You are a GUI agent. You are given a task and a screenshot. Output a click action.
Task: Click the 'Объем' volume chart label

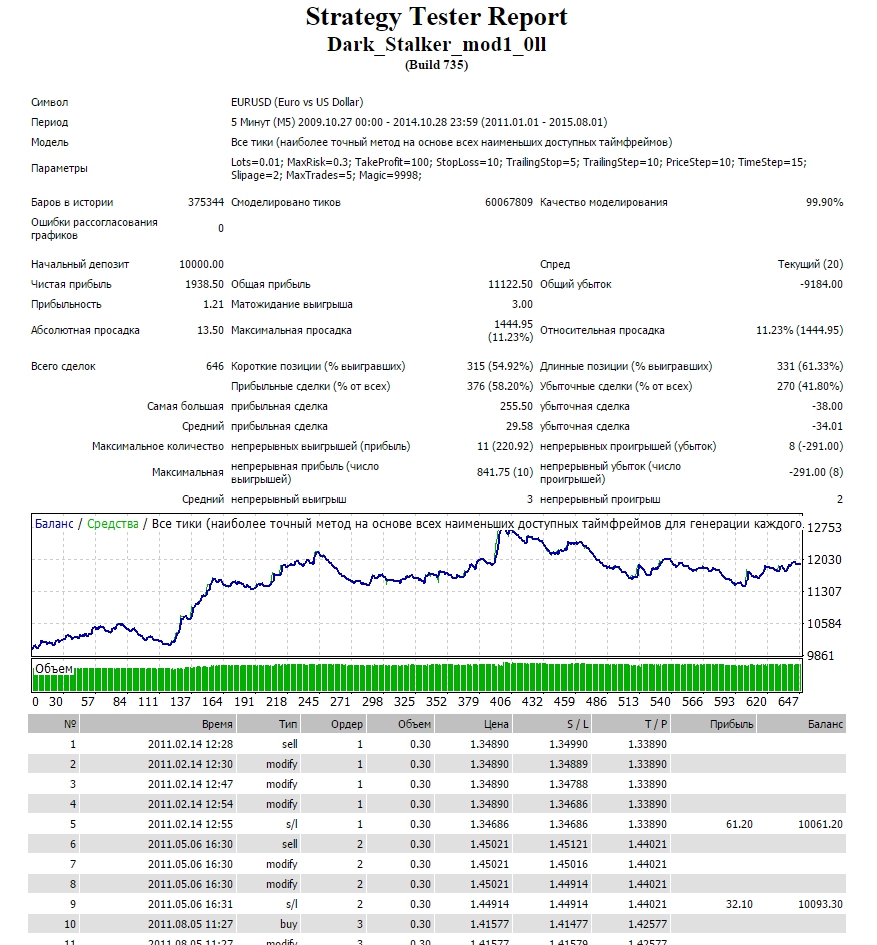point(54,669)
